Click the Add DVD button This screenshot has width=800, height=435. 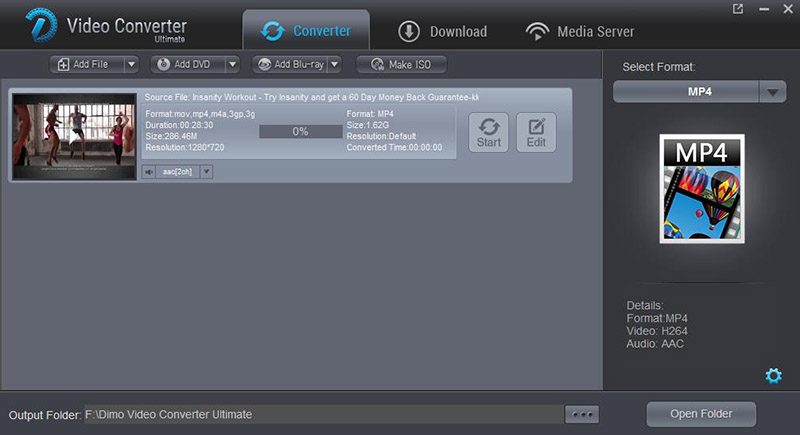pyautogui.click(x=188, y=64)
